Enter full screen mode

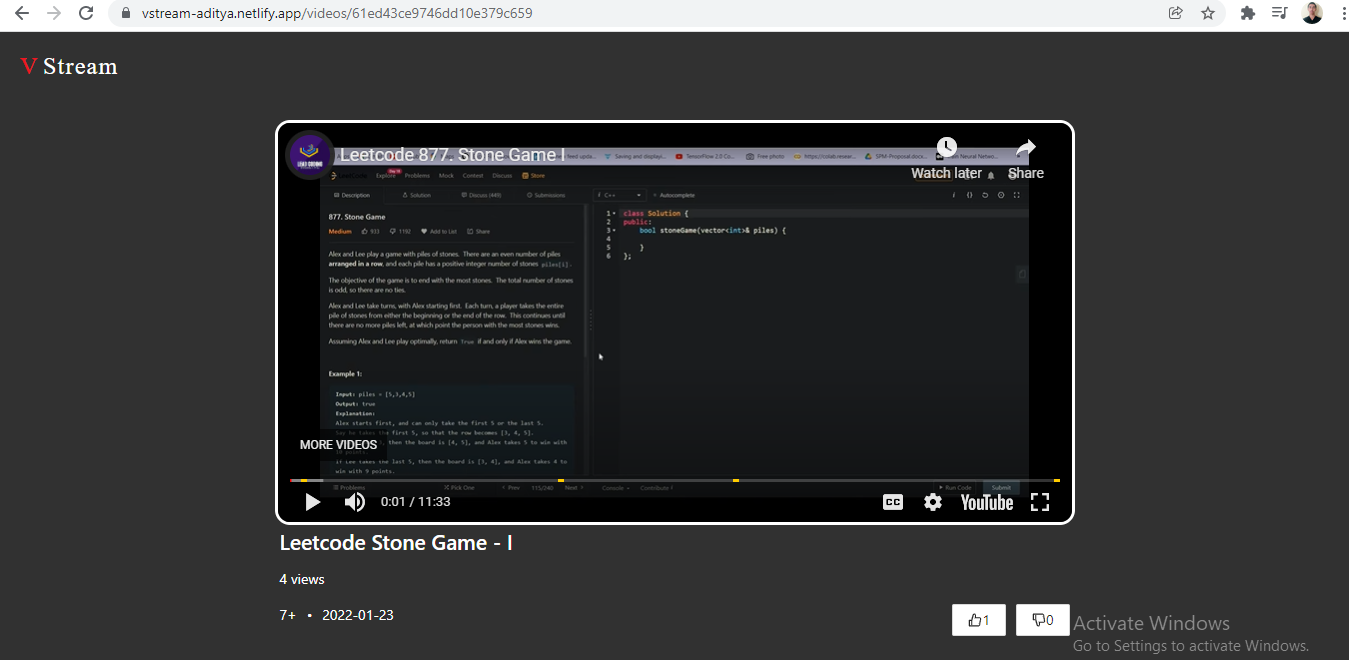point(1040,502)
